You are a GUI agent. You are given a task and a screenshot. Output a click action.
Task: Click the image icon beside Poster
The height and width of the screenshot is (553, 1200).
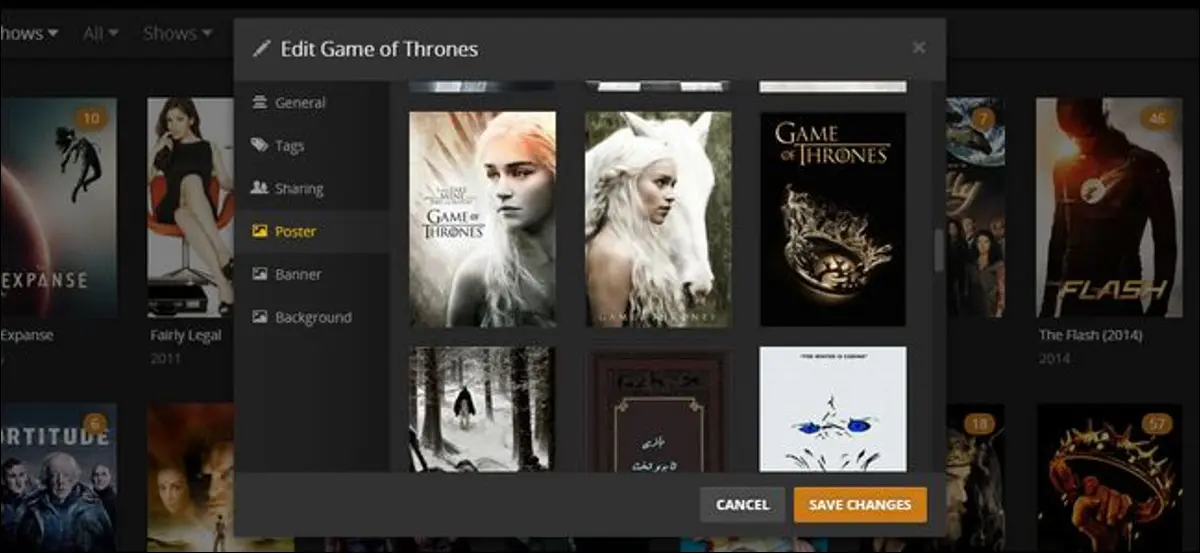(x=259, y=231)
